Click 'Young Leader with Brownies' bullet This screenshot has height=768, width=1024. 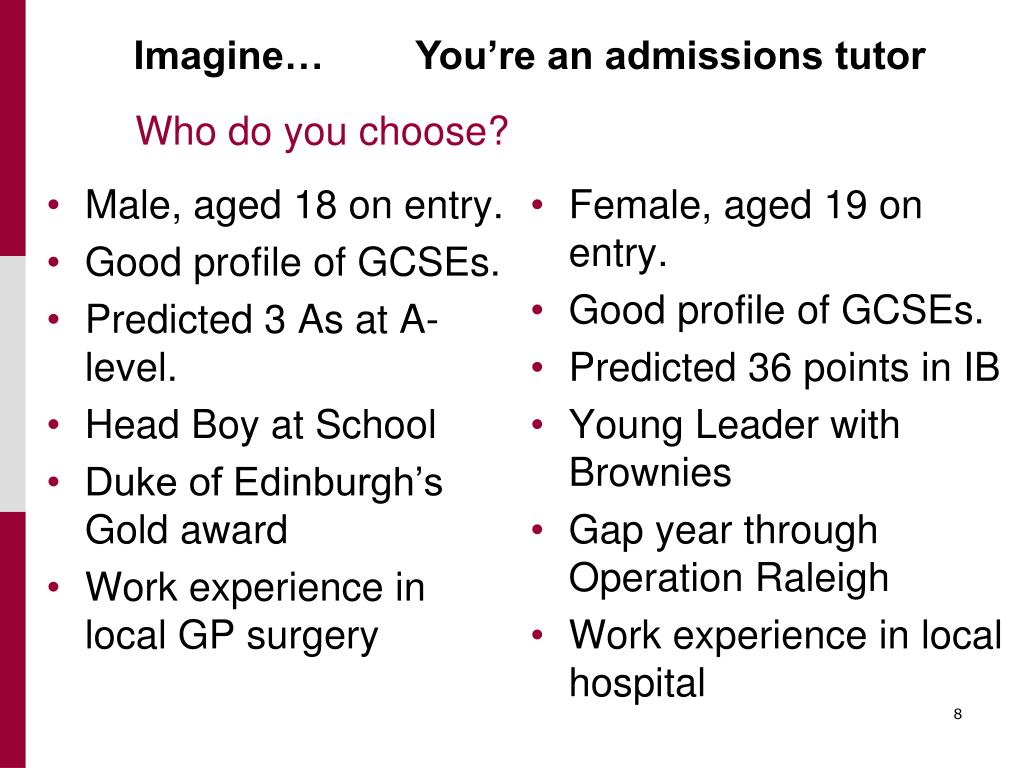(x=734, y=449)
